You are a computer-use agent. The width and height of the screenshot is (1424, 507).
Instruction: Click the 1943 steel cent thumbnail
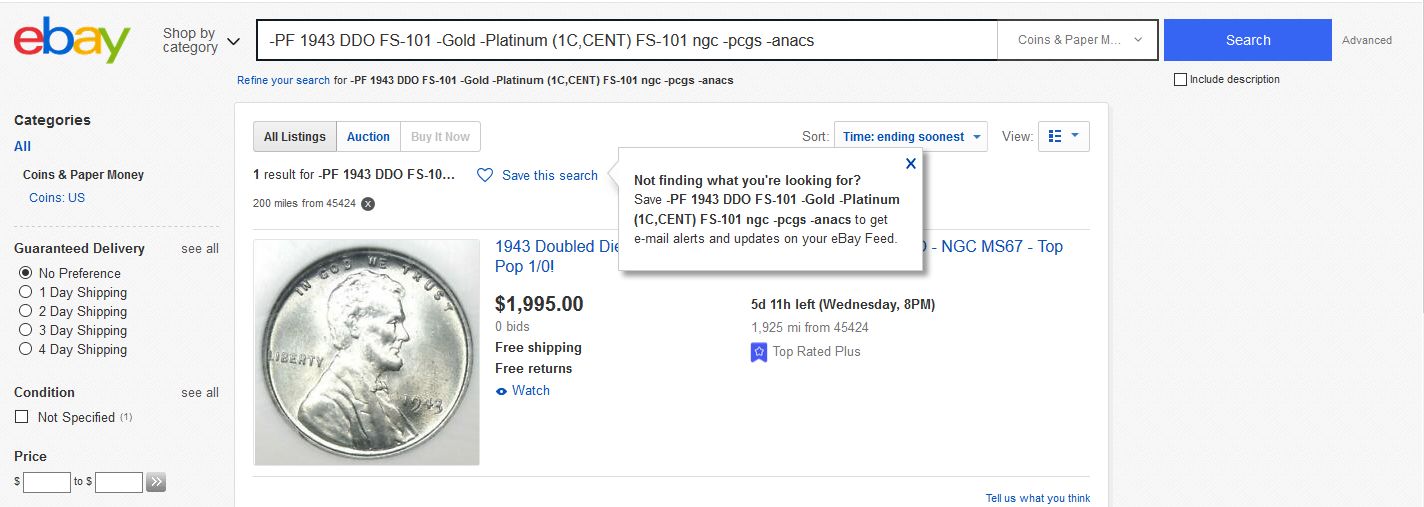click(x=367, y=352)
